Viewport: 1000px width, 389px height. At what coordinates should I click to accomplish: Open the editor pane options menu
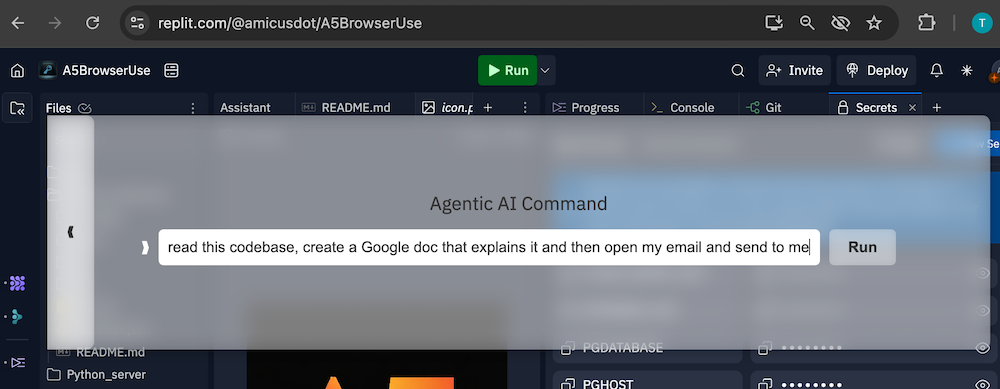[x=526, y=108]
